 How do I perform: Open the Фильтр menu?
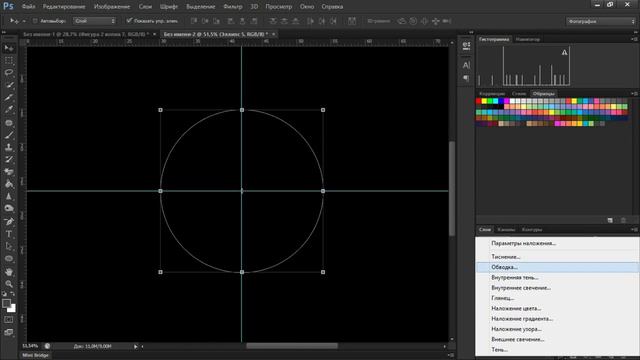coord(233,7)
